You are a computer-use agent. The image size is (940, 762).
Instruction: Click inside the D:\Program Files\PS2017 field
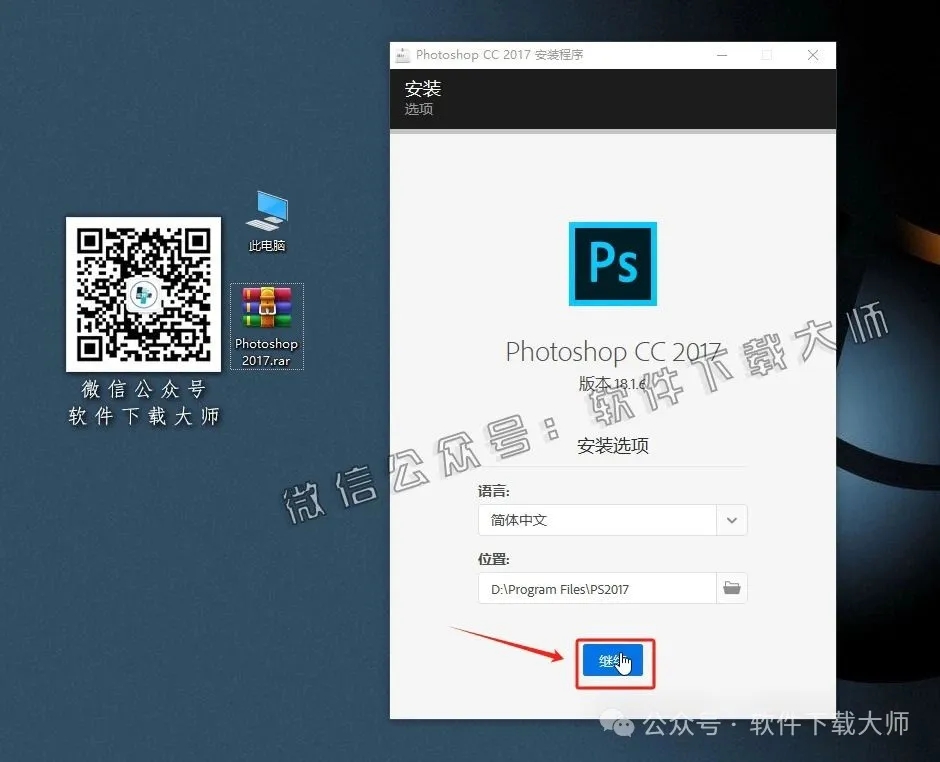tap(580, 588)
